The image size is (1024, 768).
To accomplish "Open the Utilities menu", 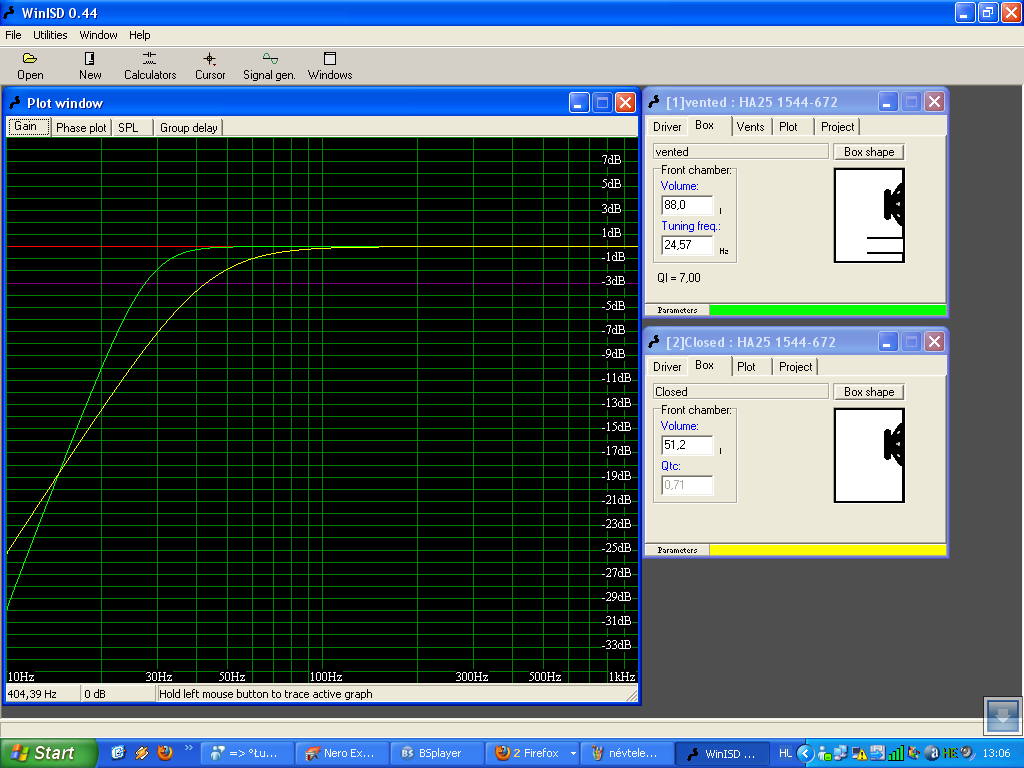I will click(x=50, y=35).
